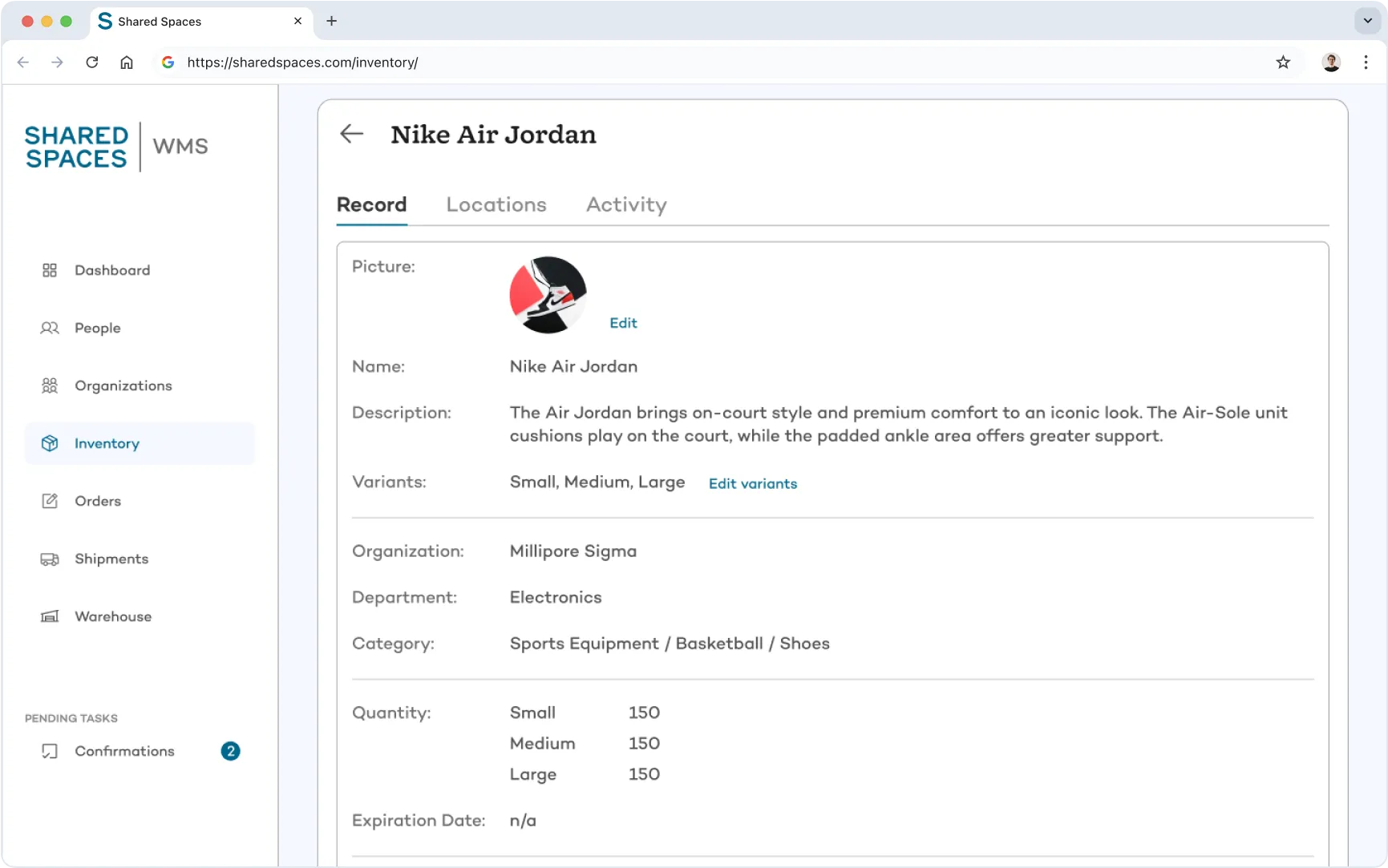
Task: Click the Millipore Sigma organization value
Action: coord(573,551)
